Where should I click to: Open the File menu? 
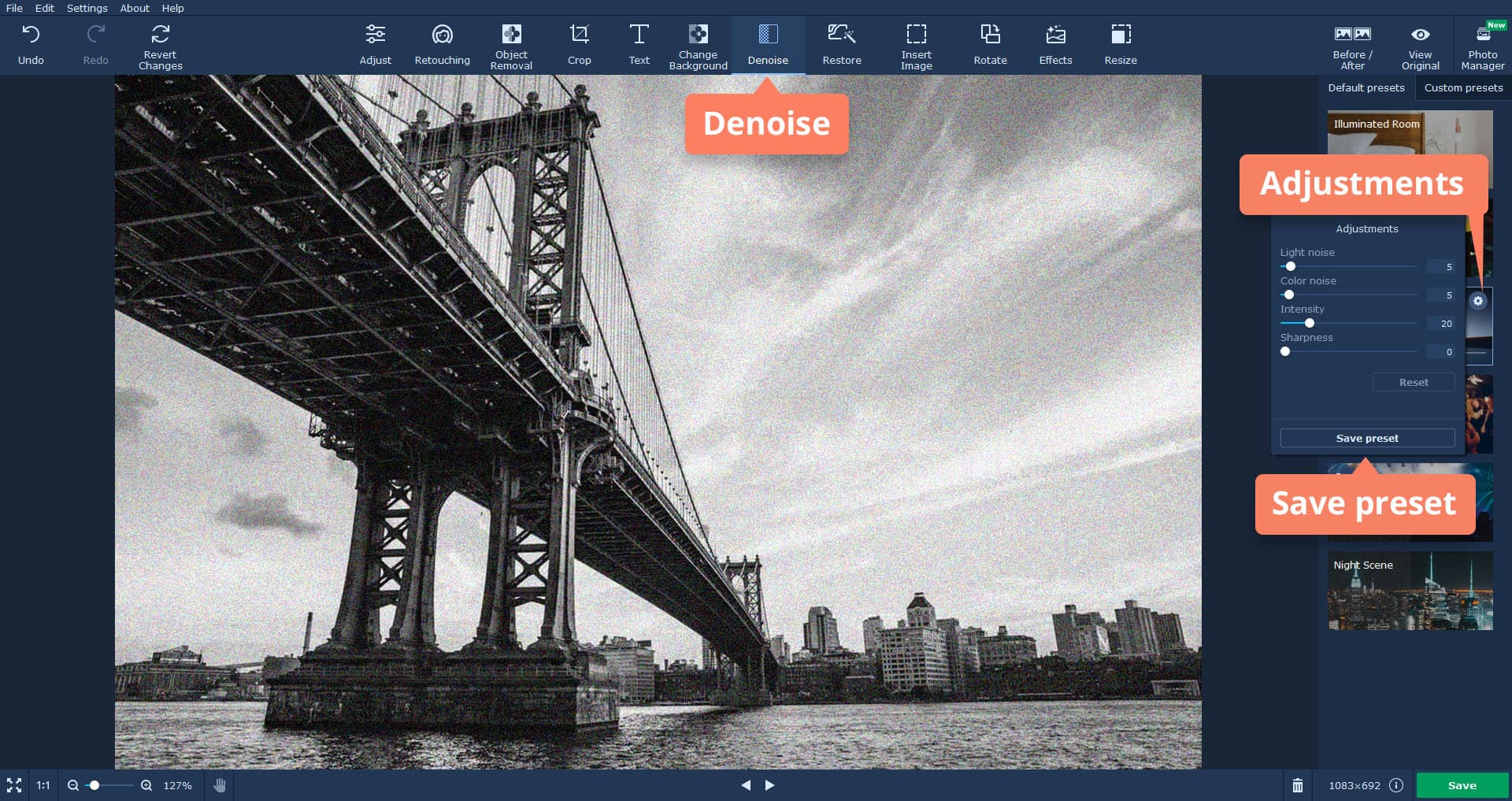[14, 8]
